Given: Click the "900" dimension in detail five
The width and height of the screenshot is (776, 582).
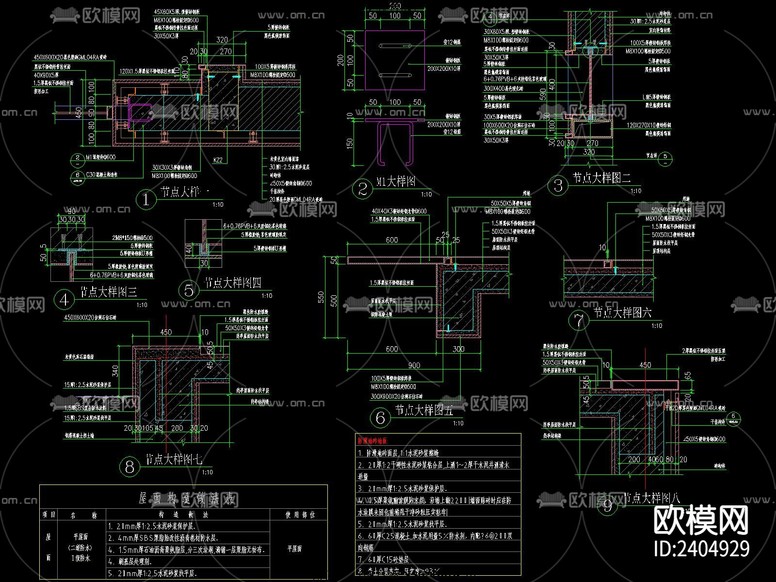Looking at the screenshot, I should click(414, 365).
